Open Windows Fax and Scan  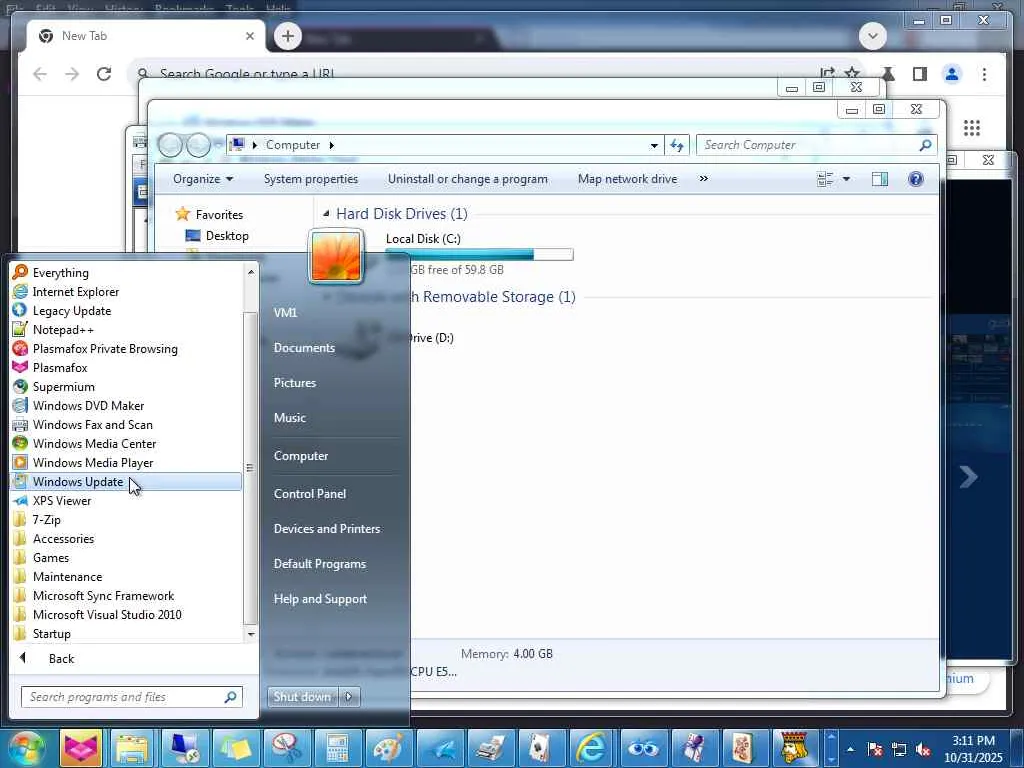(x=93, y=424)
